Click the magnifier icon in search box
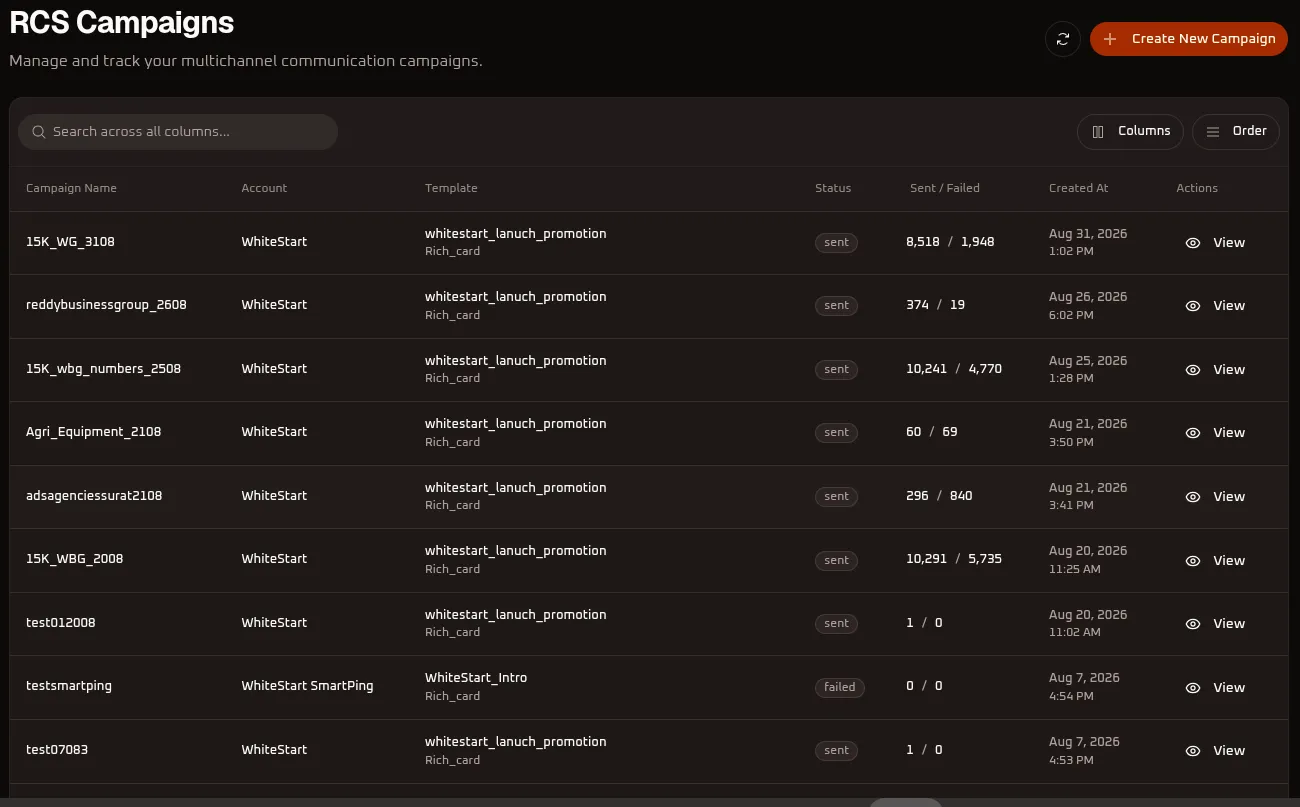The width and height of the screenshot is (1300, 807). pyautogui.click(x=39, y=132)
